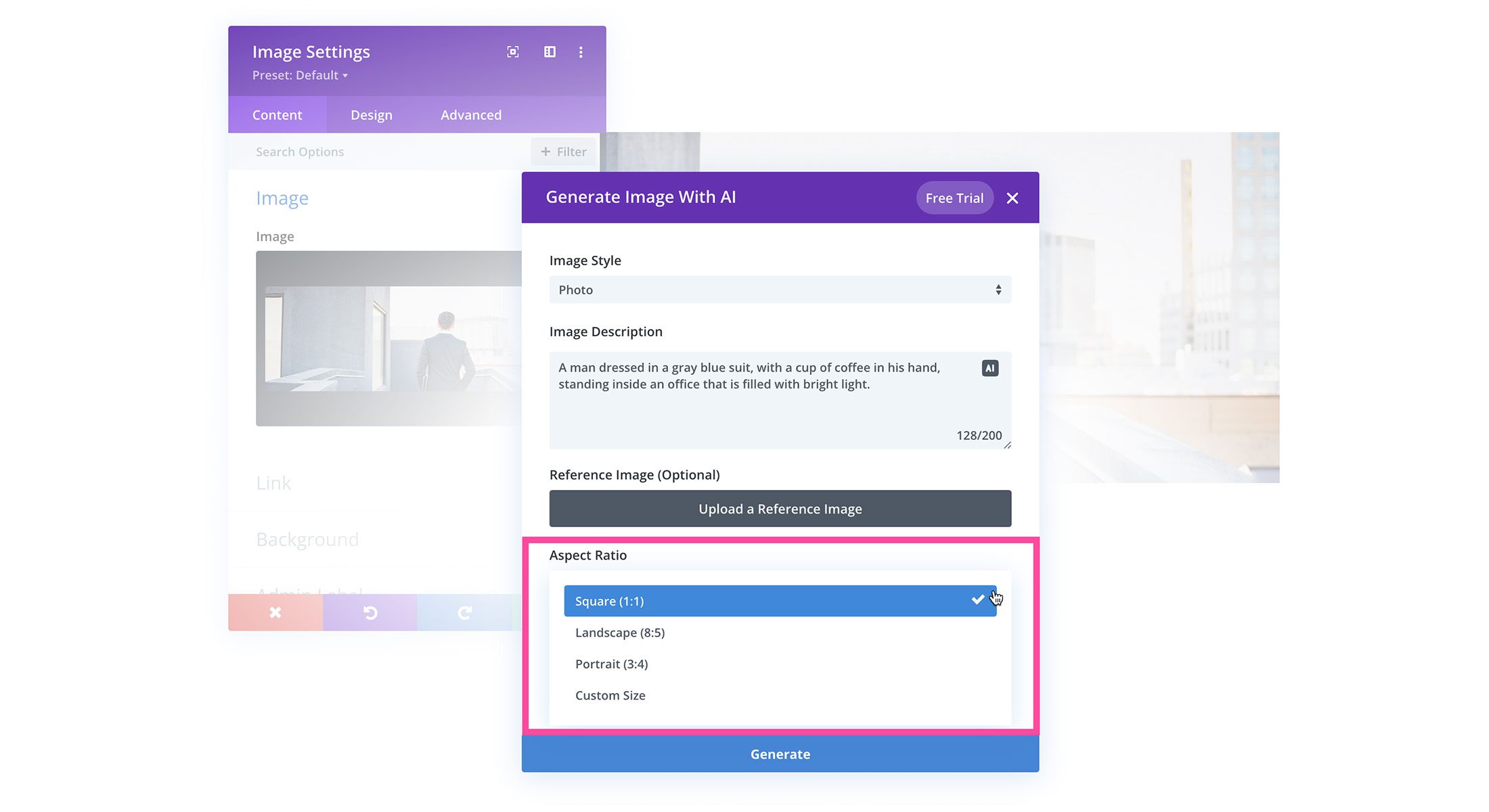Viewport: 1489px width, 812px height.
Task: Click the Content tab in Image Settings
Action: pos(277,114)
